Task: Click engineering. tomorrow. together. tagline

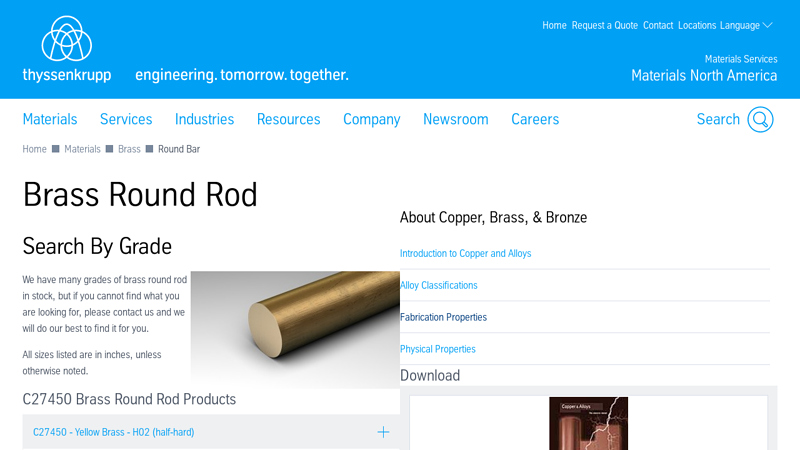Action: 242,75
